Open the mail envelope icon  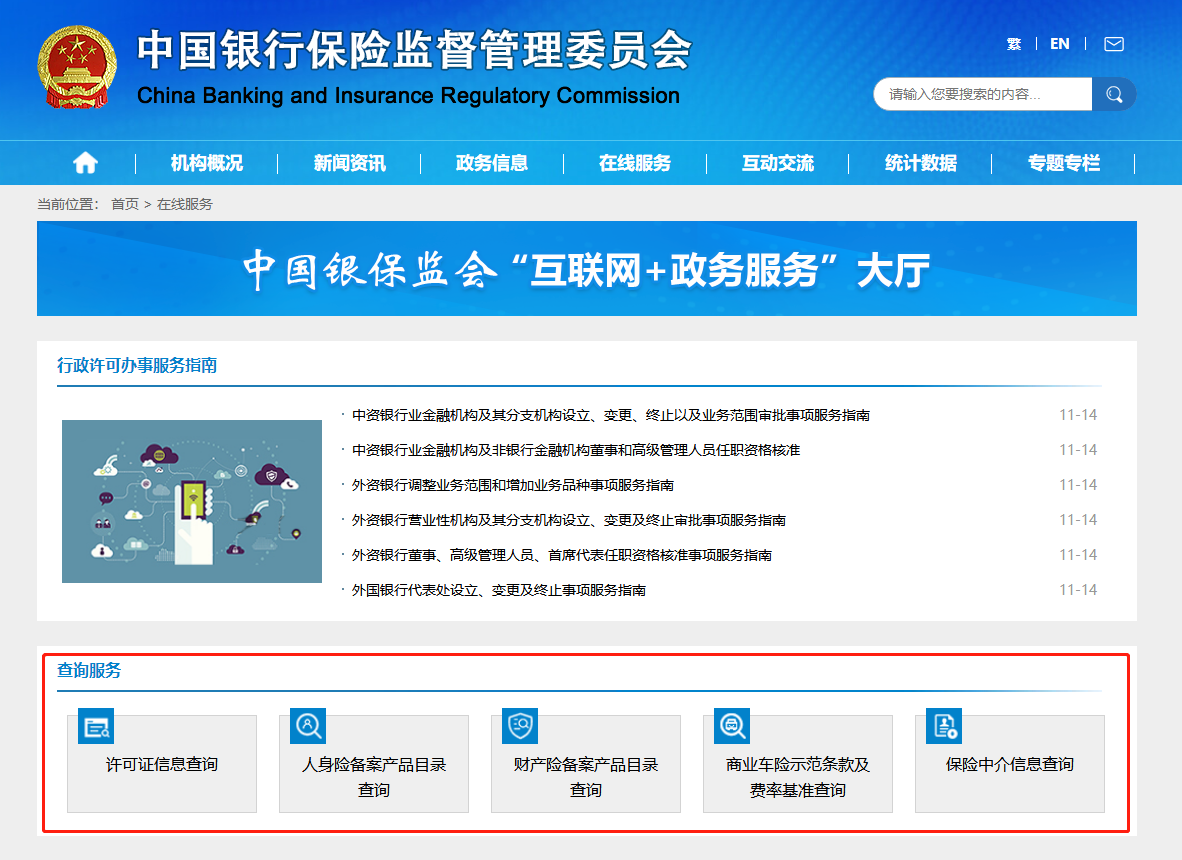(x=1113, y=44)
